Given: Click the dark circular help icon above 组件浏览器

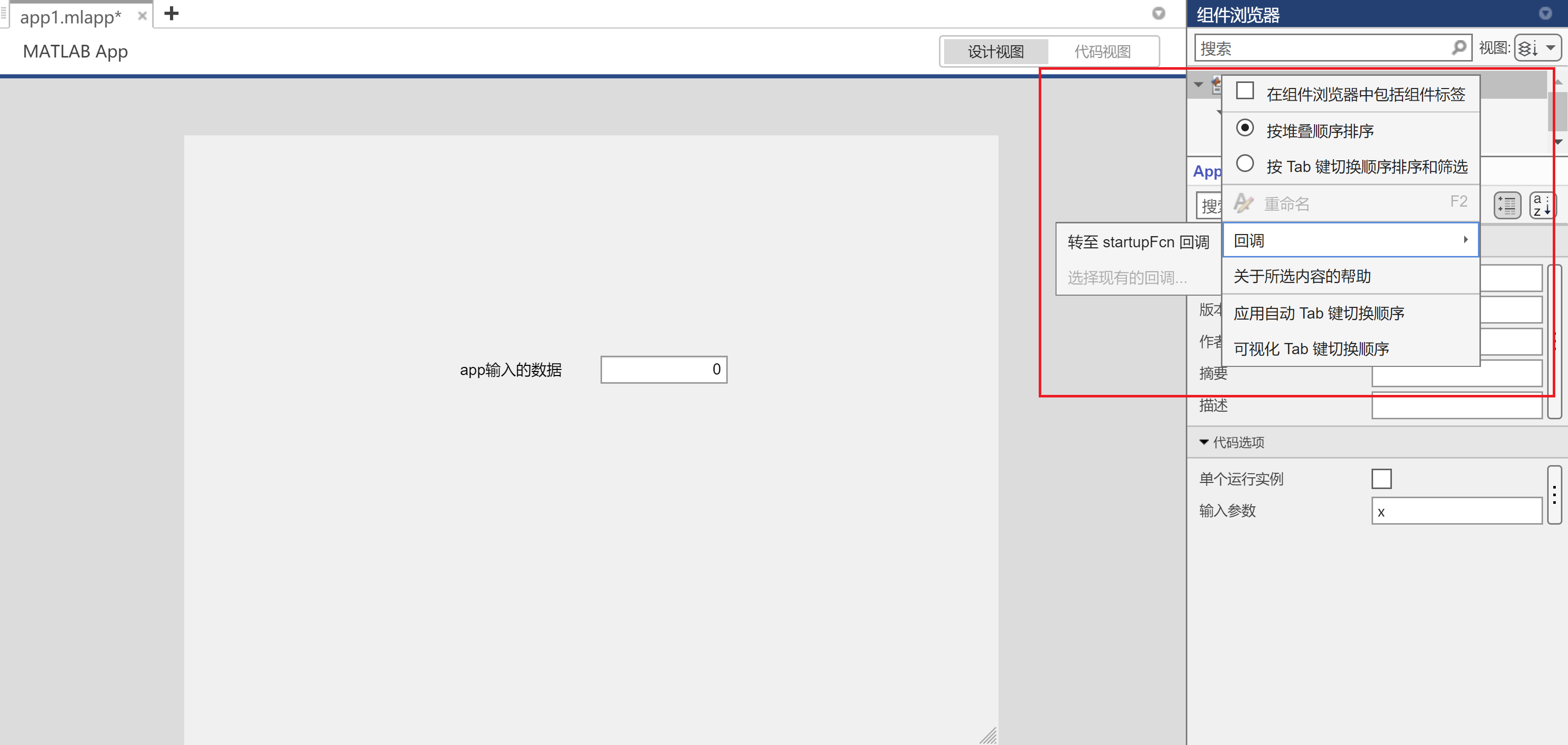Looking at the screenshot, I should click(x=1545, y=13).
